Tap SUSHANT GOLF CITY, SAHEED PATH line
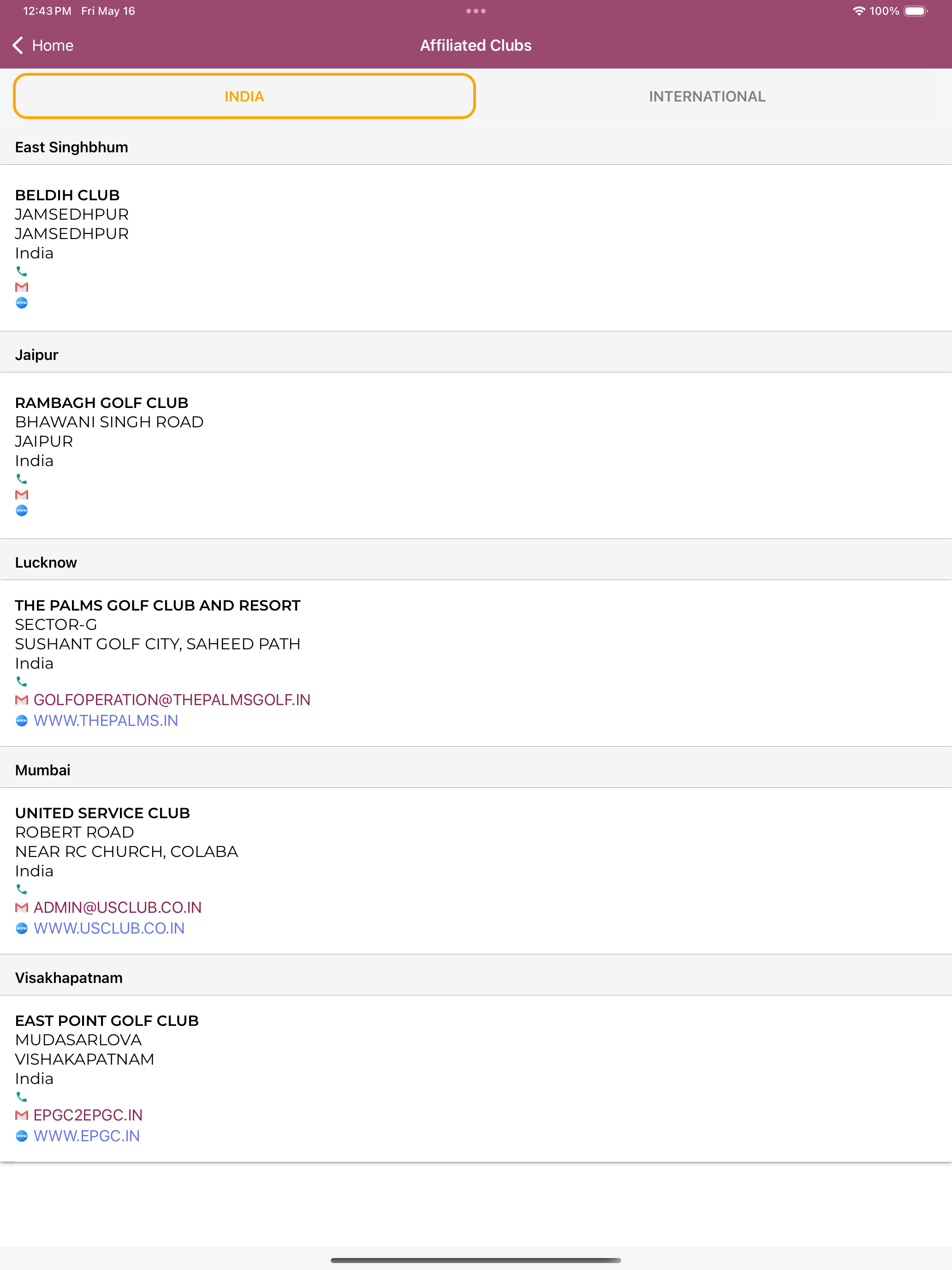952x1270 pixels. click(158, 644)
